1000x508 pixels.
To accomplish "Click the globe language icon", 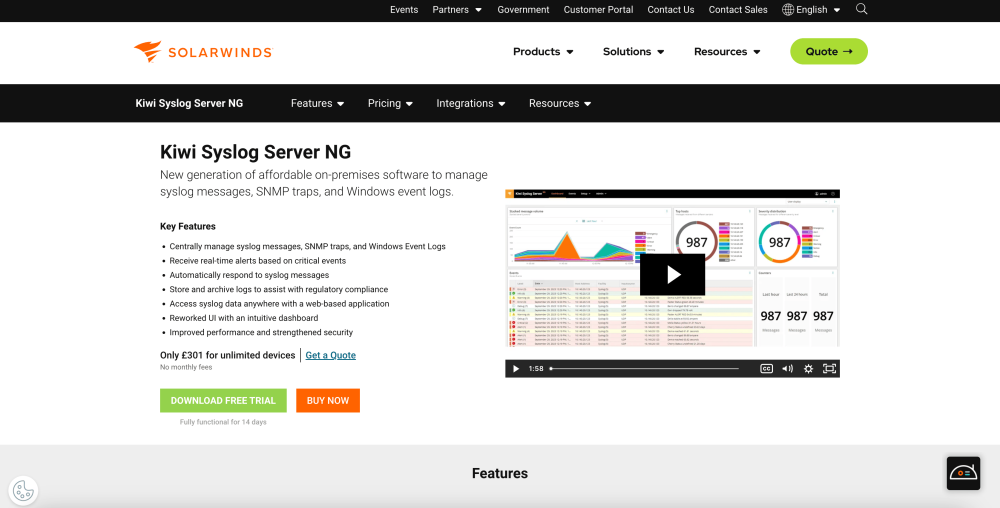I will point(788,10).
